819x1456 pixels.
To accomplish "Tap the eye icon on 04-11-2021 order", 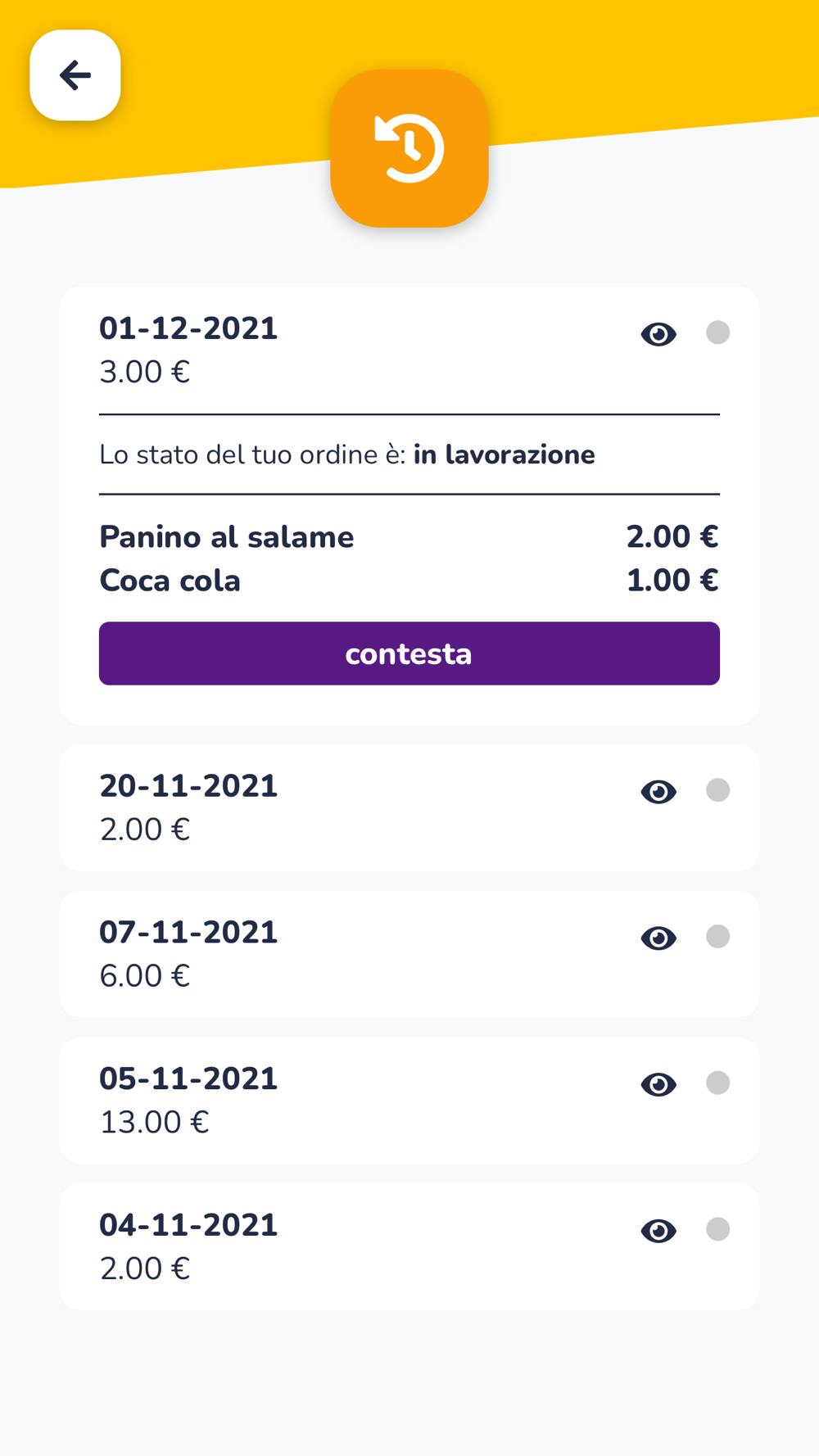I will [x=658, y=1231].
